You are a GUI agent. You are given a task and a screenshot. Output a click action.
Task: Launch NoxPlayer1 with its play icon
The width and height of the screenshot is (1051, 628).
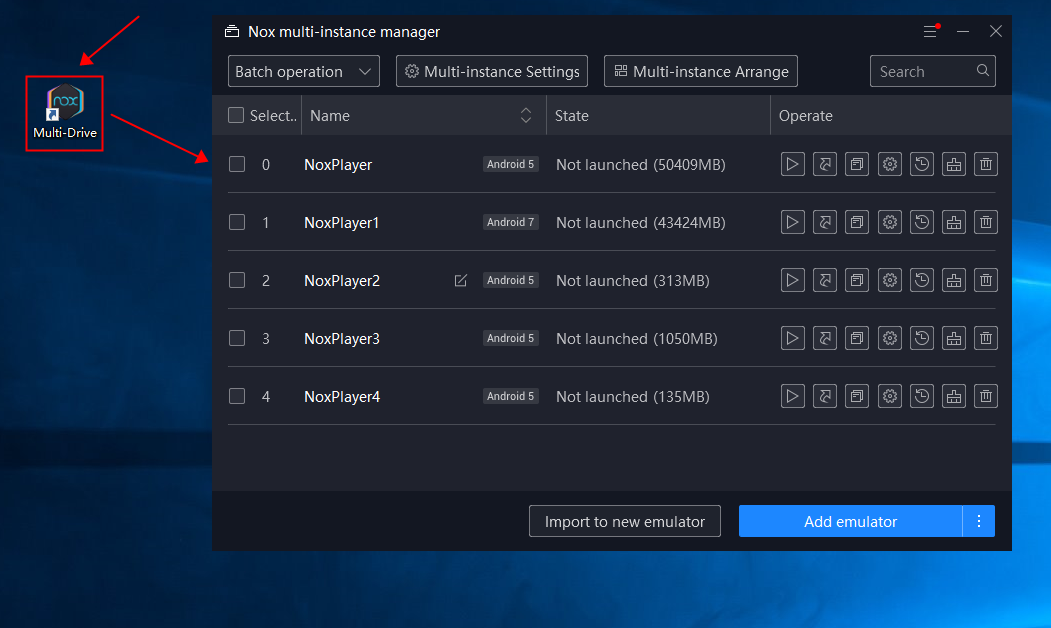coord(792,222)
